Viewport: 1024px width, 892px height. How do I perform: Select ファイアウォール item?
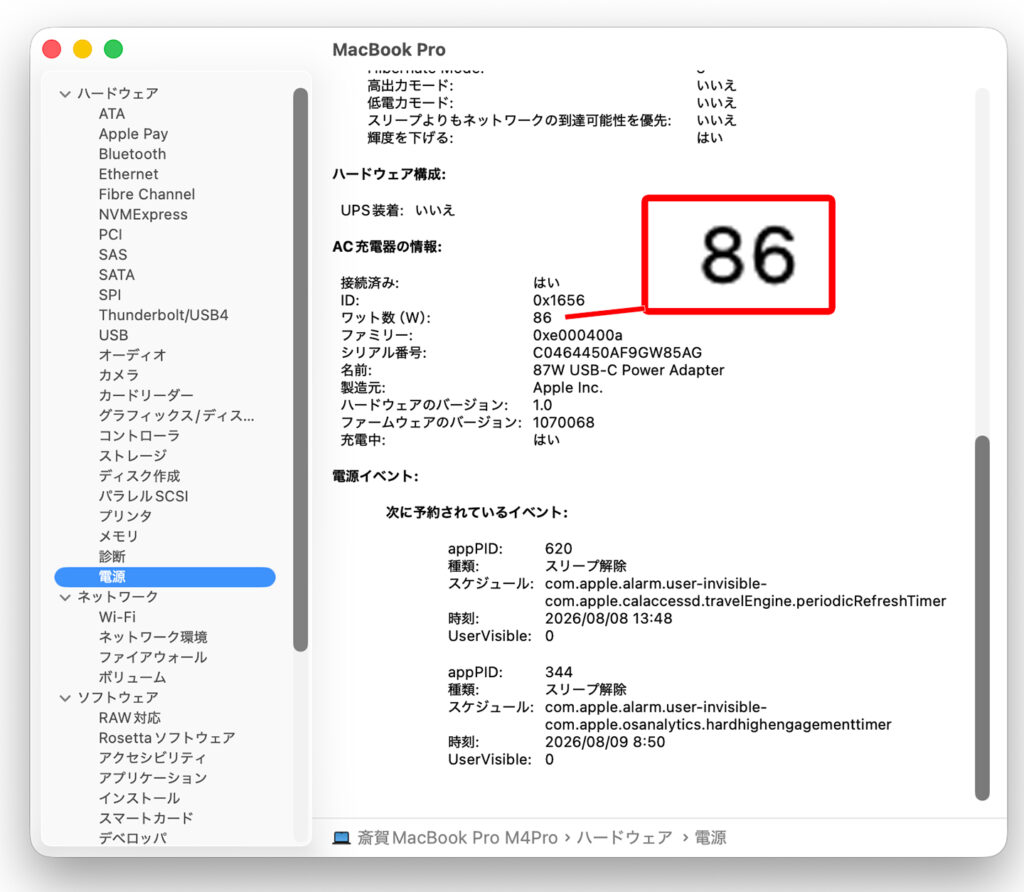(x=153, y=658)
